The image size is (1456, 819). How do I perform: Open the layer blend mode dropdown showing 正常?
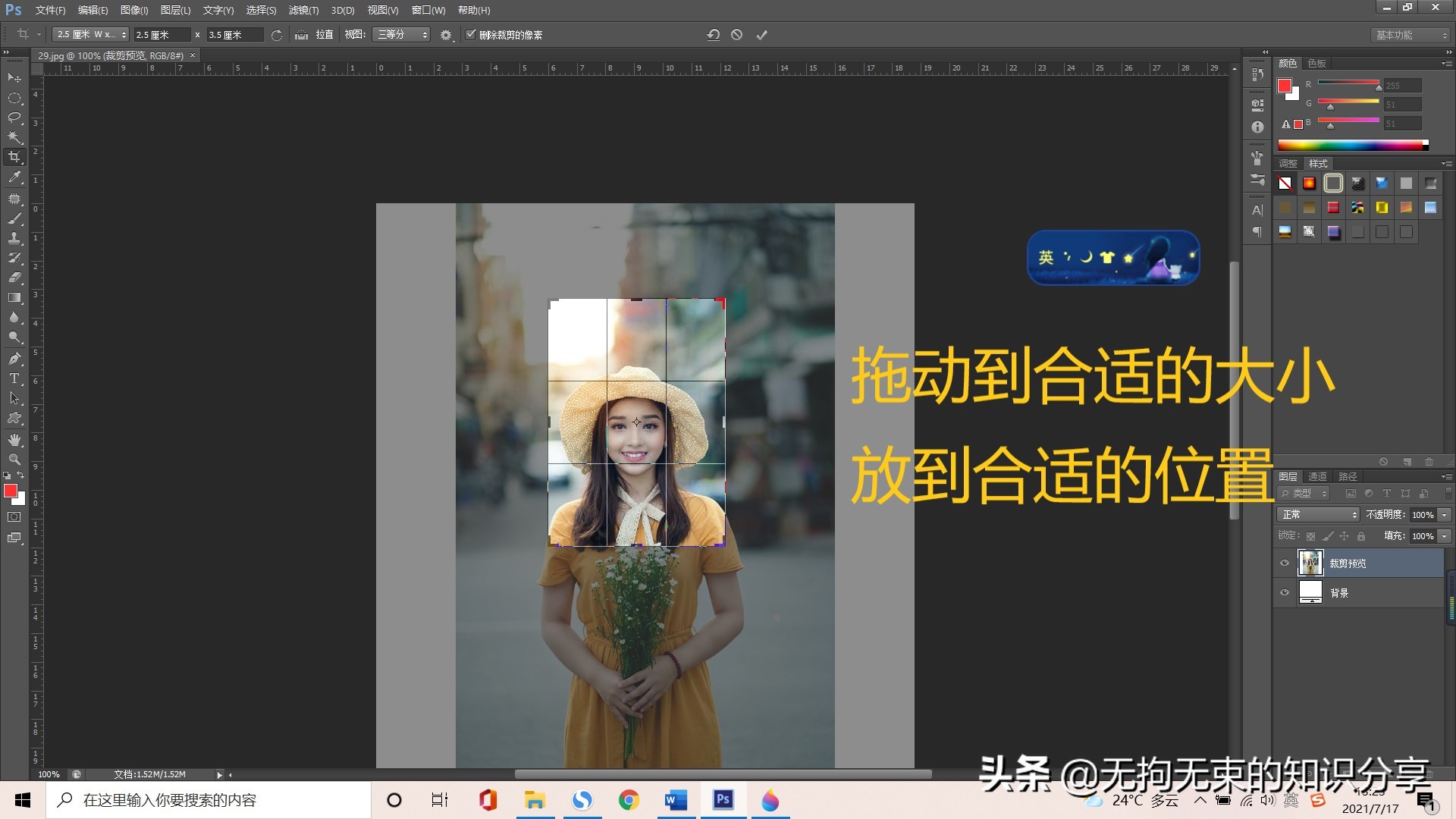(1317, 514)
